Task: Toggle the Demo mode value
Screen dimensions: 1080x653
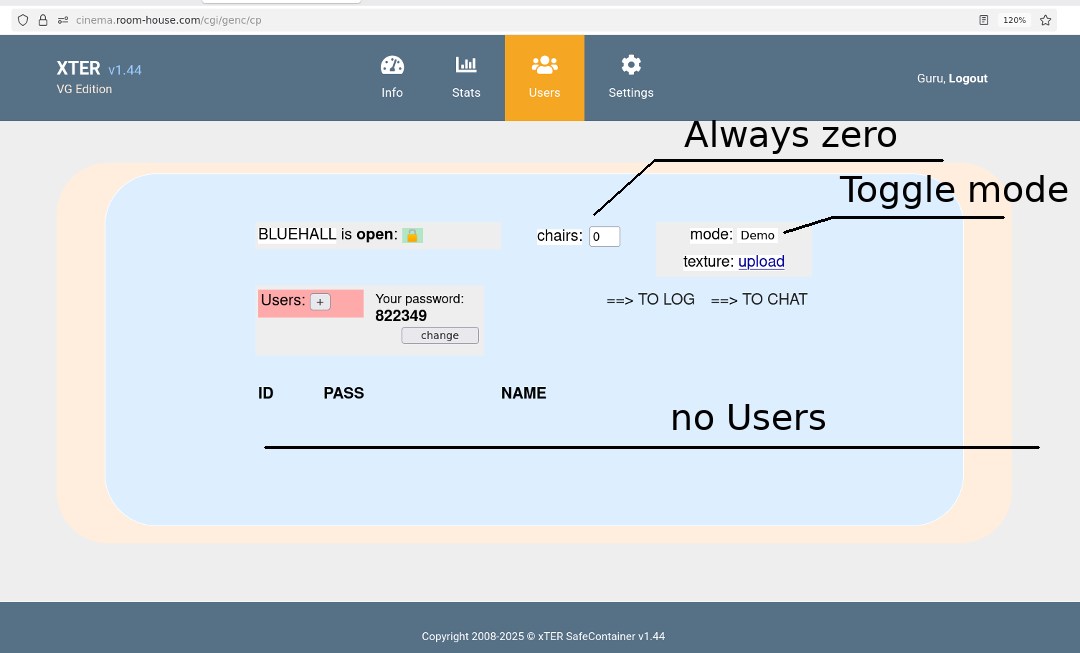Action: tap(757, 235)
